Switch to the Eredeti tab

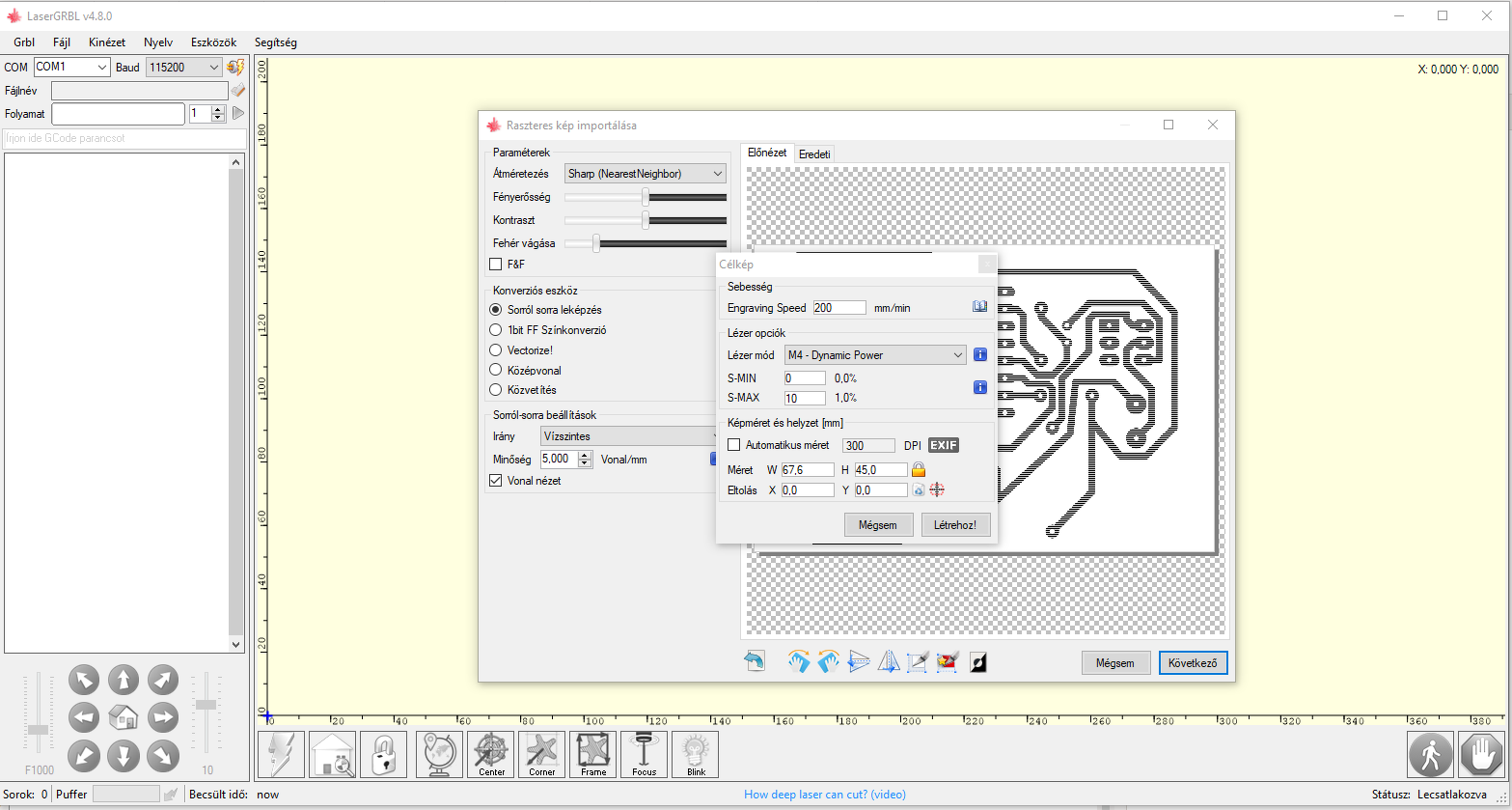[814, 154]
